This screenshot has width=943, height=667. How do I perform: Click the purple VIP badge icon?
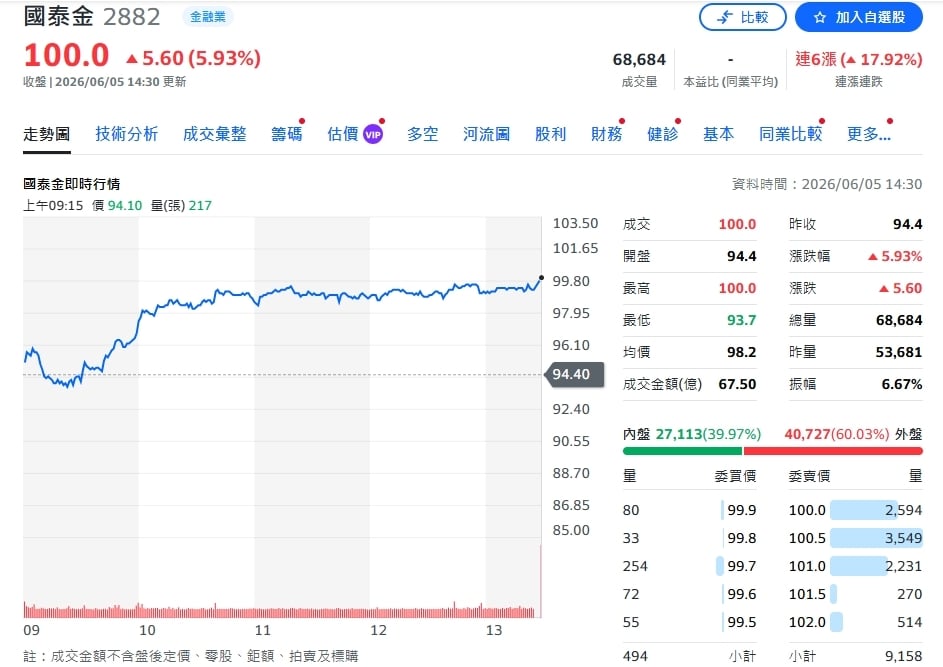[x=373, y=134]
